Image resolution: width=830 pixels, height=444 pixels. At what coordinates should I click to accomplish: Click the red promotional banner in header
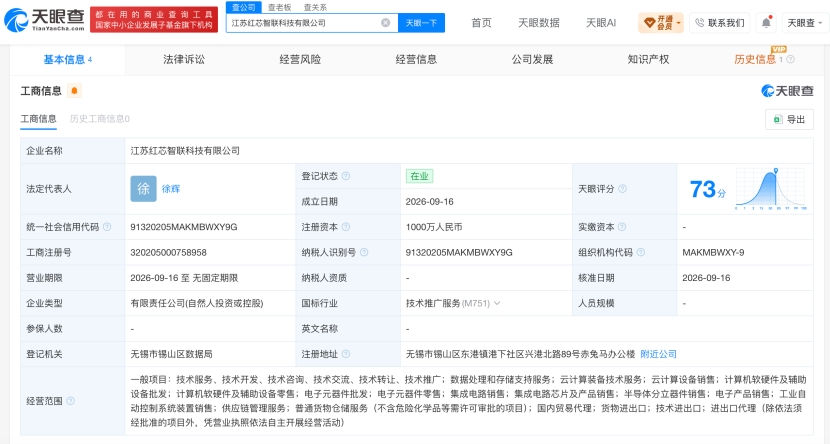pyautogui.click(x=154, y=20)
